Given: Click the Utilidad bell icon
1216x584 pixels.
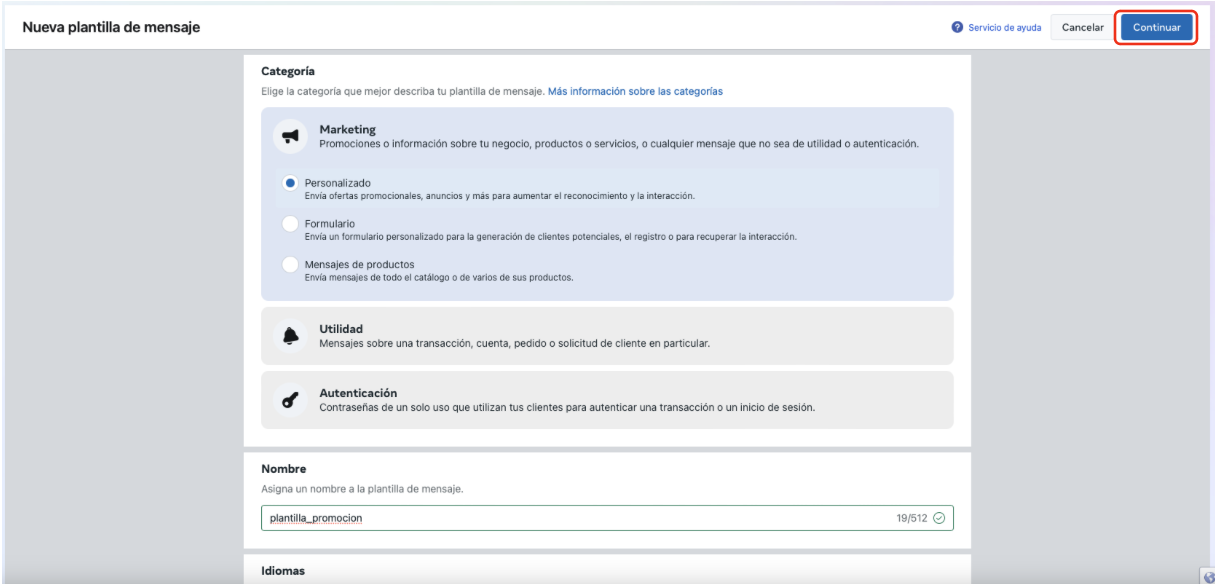Looking at the screenshot, I should click(291, 336).
